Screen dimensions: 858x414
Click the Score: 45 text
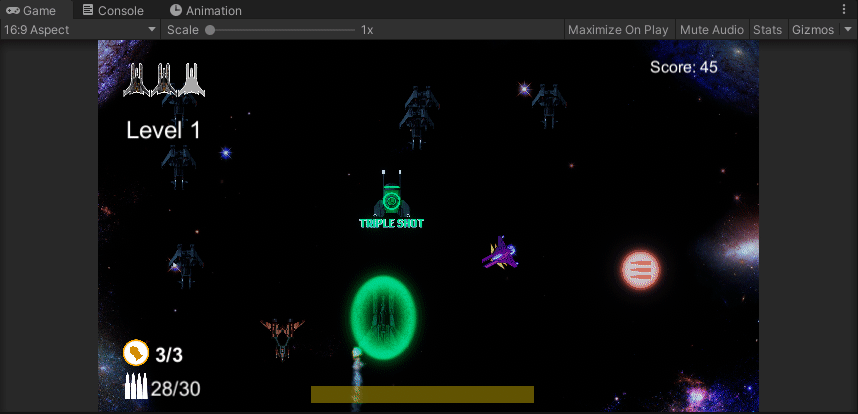click(683, 67)
